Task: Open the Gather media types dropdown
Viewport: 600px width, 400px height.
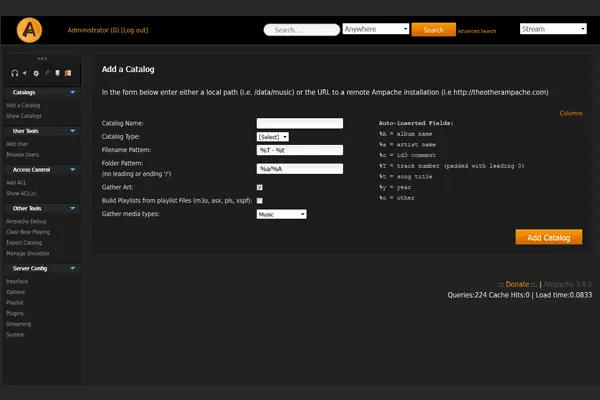Action: tap(281, 214)
